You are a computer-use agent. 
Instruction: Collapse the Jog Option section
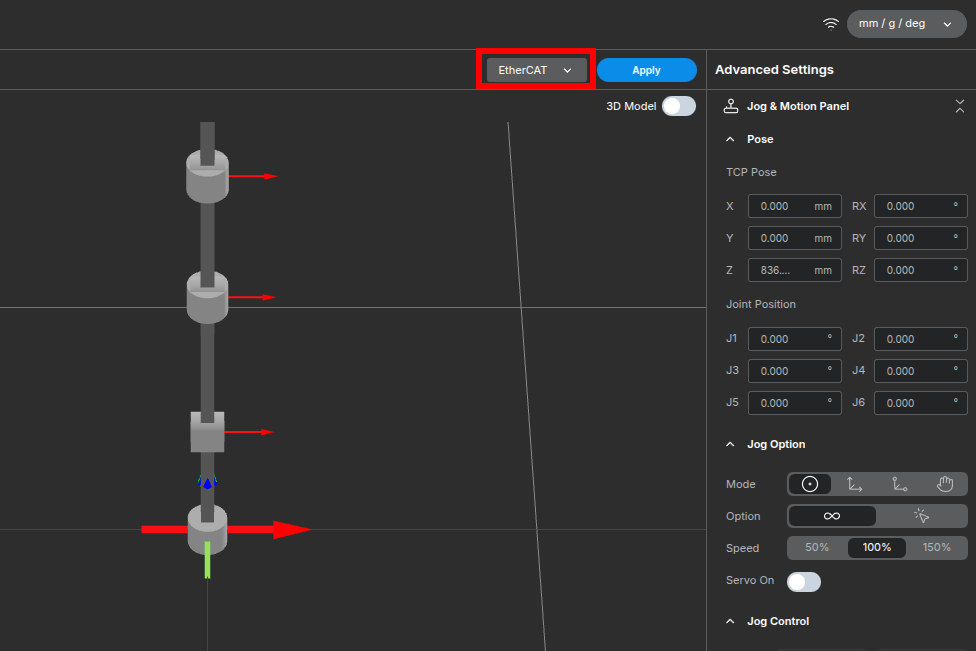point(731,444)
